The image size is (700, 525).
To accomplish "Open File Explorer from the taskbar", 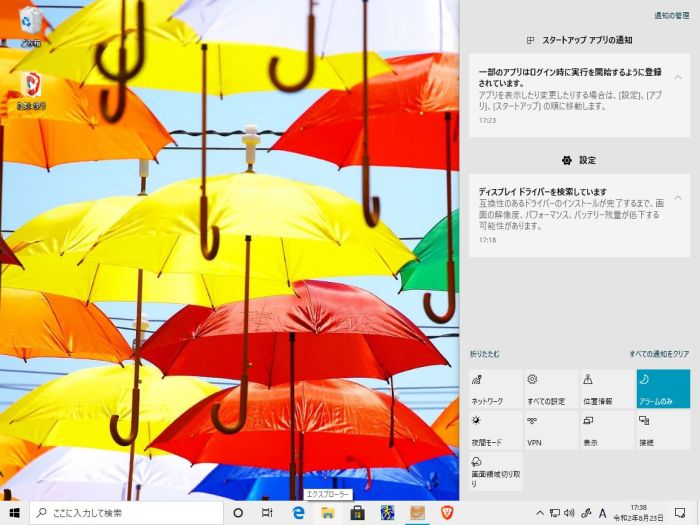I will (x=327, y=513).
